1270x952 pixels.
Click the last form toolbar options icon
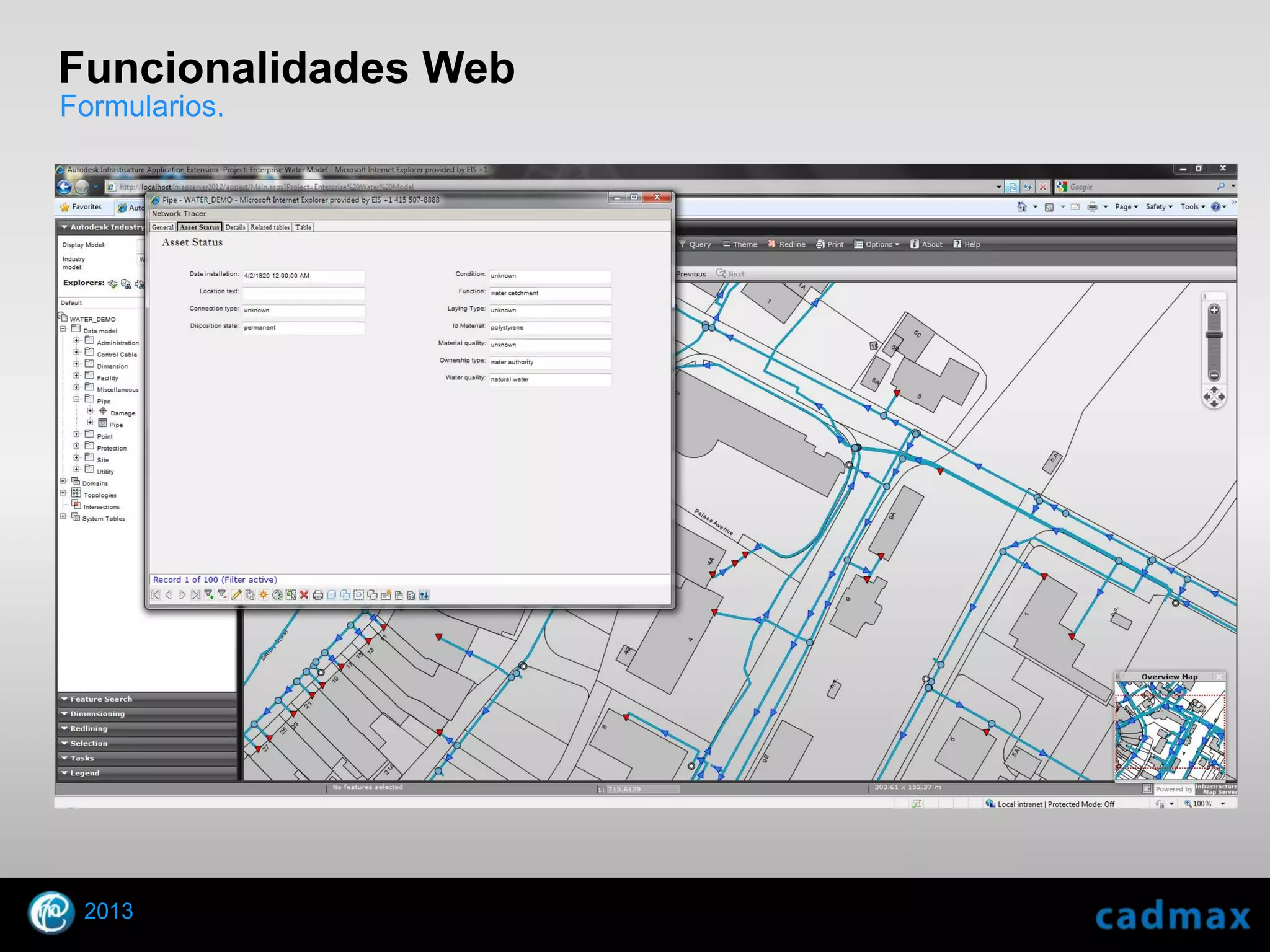point(424,595)
